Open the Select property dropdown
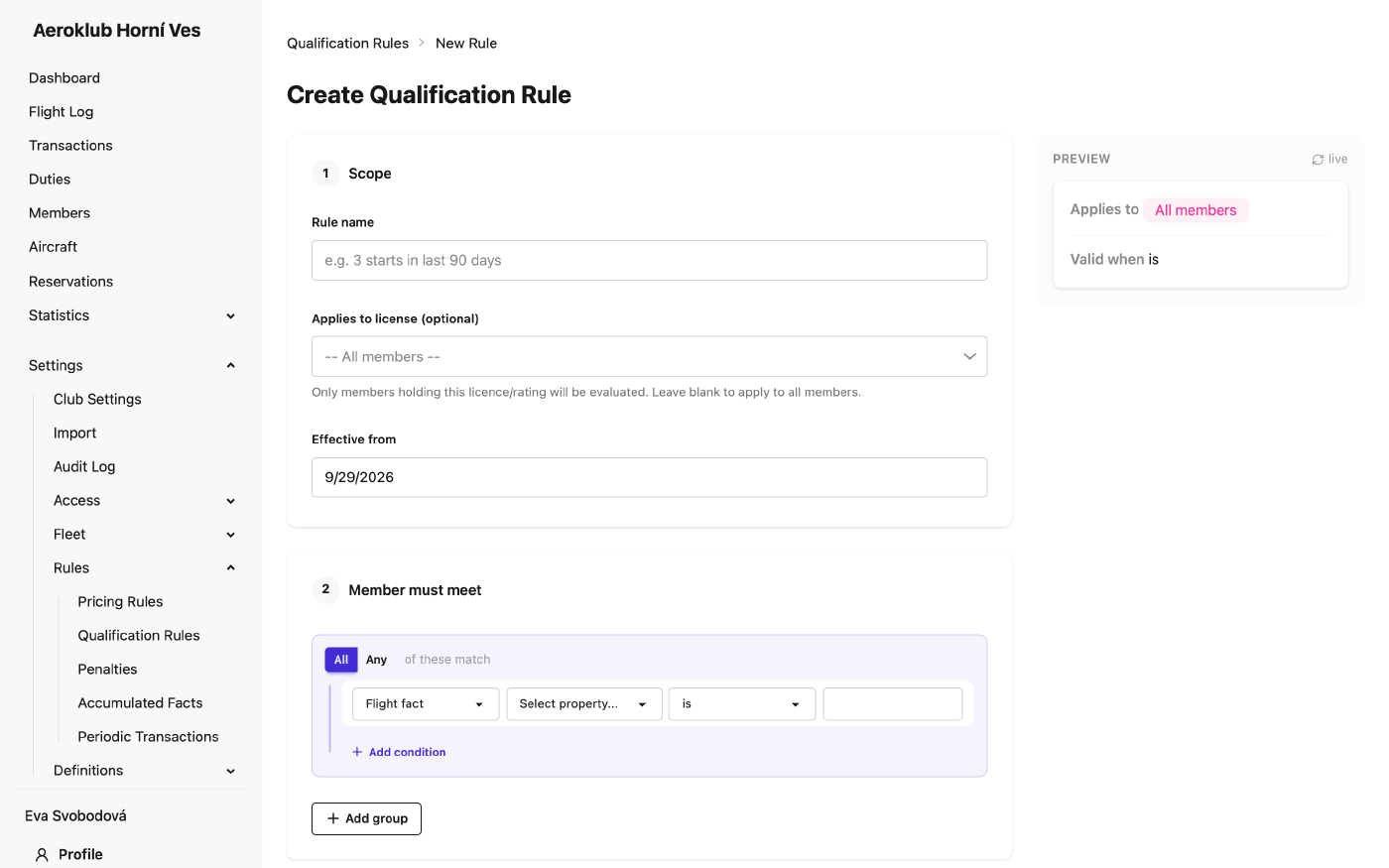Image resolution: width=1389 pixels, height=868 pixels. [x=584, y=704]
